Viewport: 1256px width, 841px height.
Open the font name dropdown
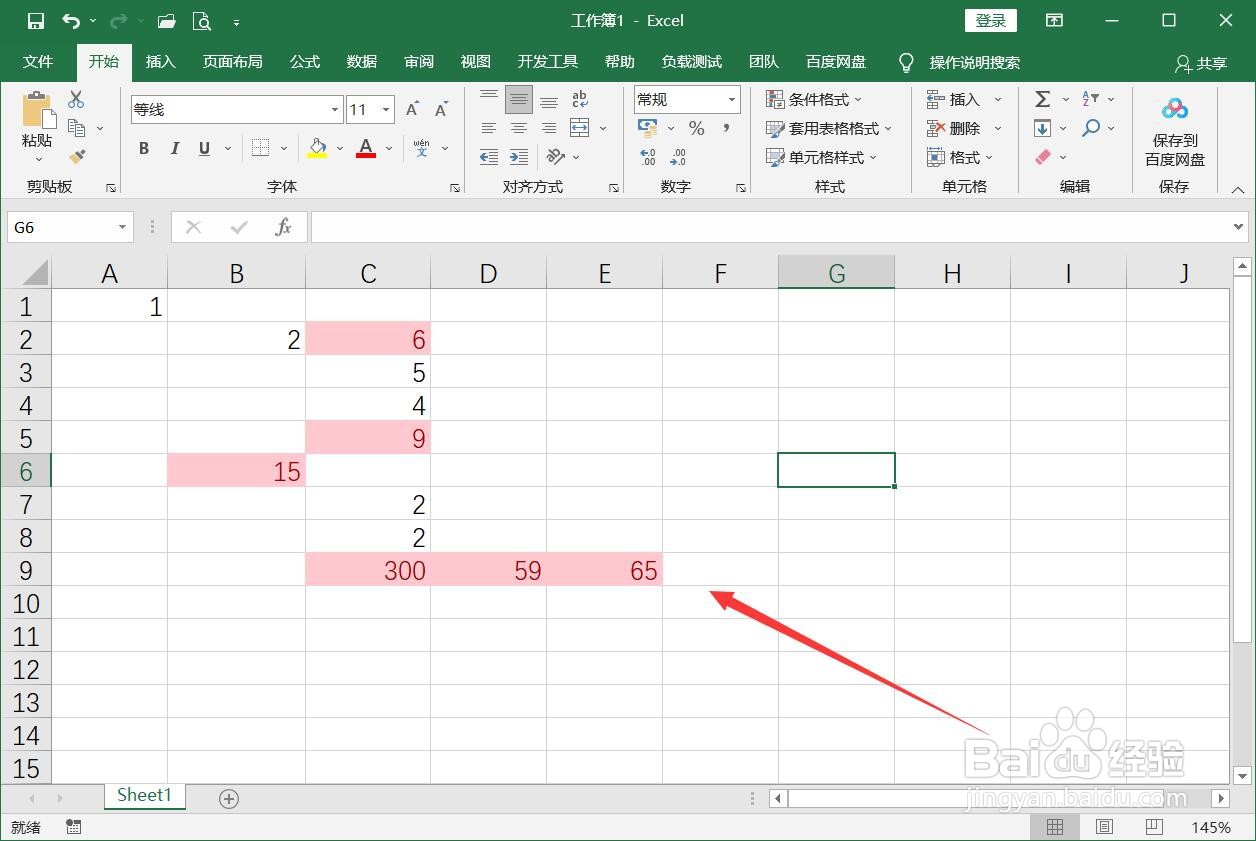pos(335,110)
